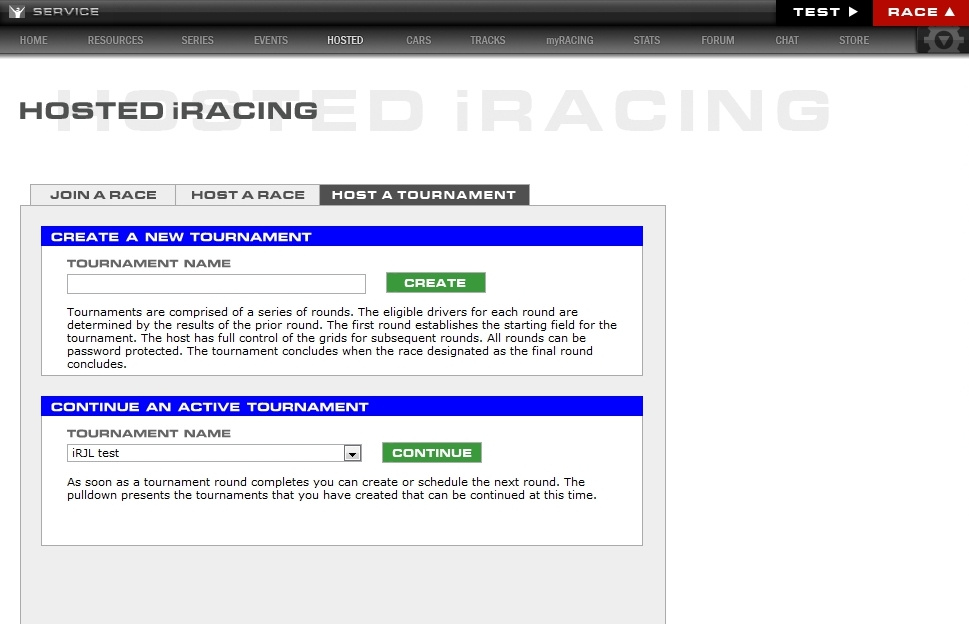969x624 pixels.
Task: Click the paragraph starting 'As soon as a tournament round'
Action: (332, 489)
